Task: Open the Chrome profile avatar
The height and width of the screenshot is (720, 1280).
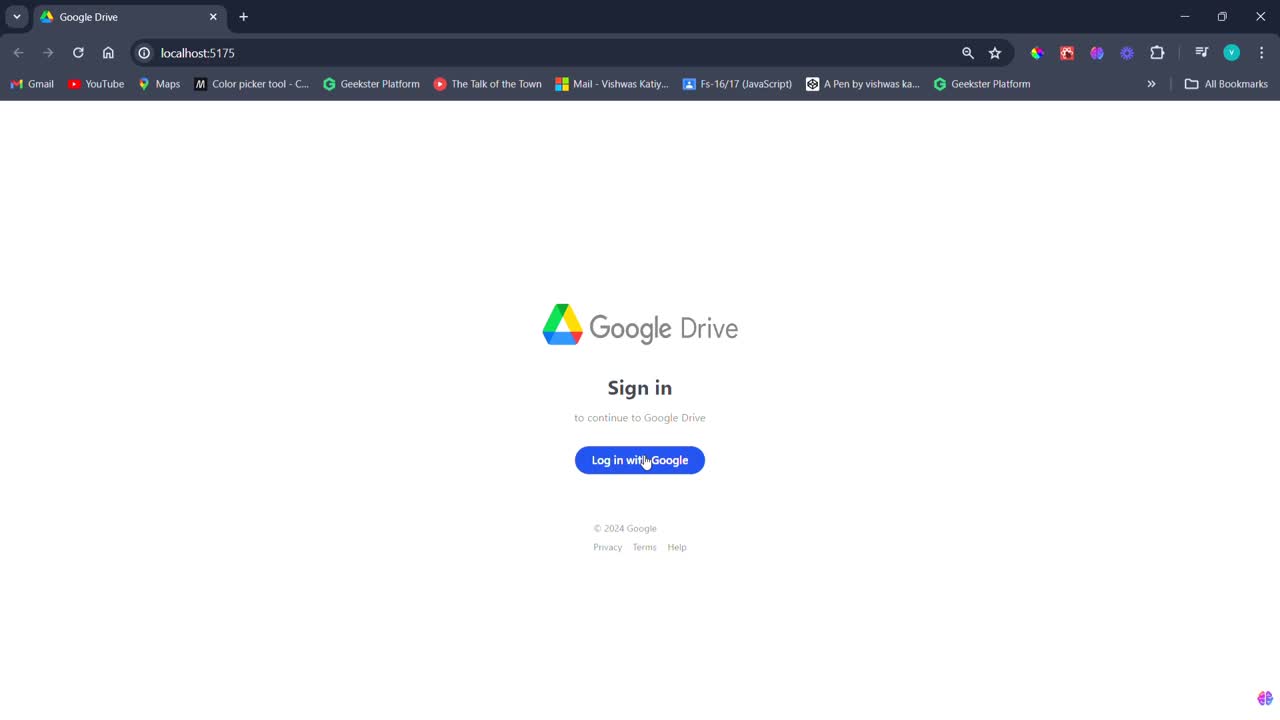Action: click(x=1232, y=53)
